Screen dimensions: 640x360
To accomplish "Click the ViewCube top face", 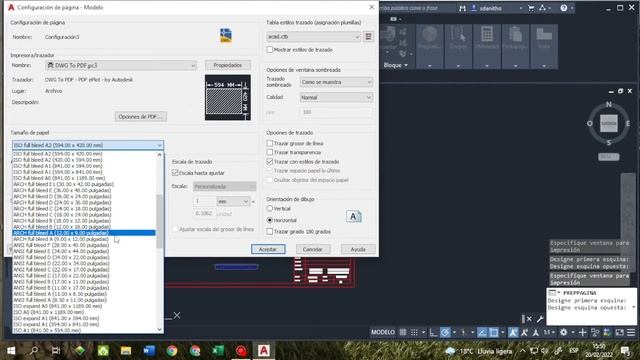I will click(x=609, y=123).
